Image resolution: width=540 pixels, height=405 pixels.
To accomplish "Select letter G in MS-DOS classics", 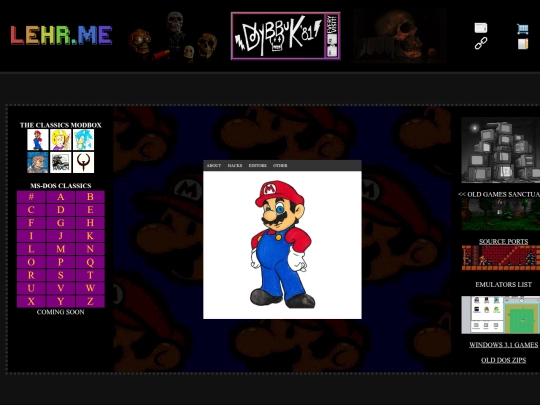I will (x=61, y=223).
